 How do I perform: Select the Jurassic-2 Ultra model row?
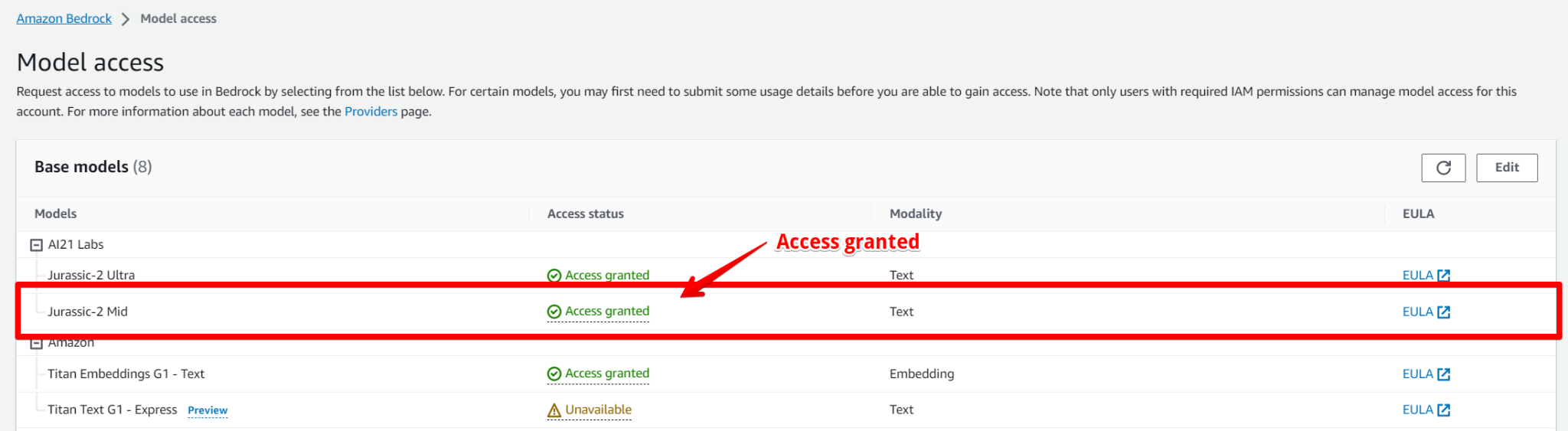[x=91, y=275]
